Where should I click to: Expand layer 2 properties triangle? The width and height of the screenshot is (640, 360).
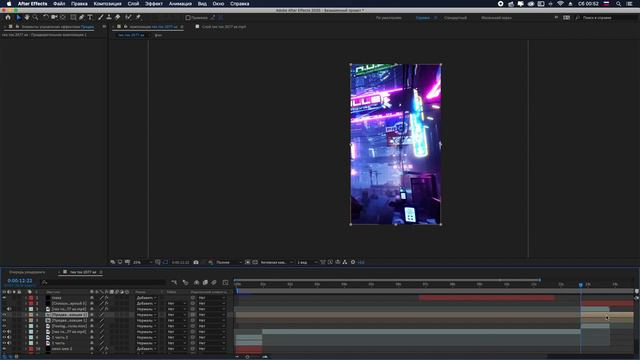[26, 304]
